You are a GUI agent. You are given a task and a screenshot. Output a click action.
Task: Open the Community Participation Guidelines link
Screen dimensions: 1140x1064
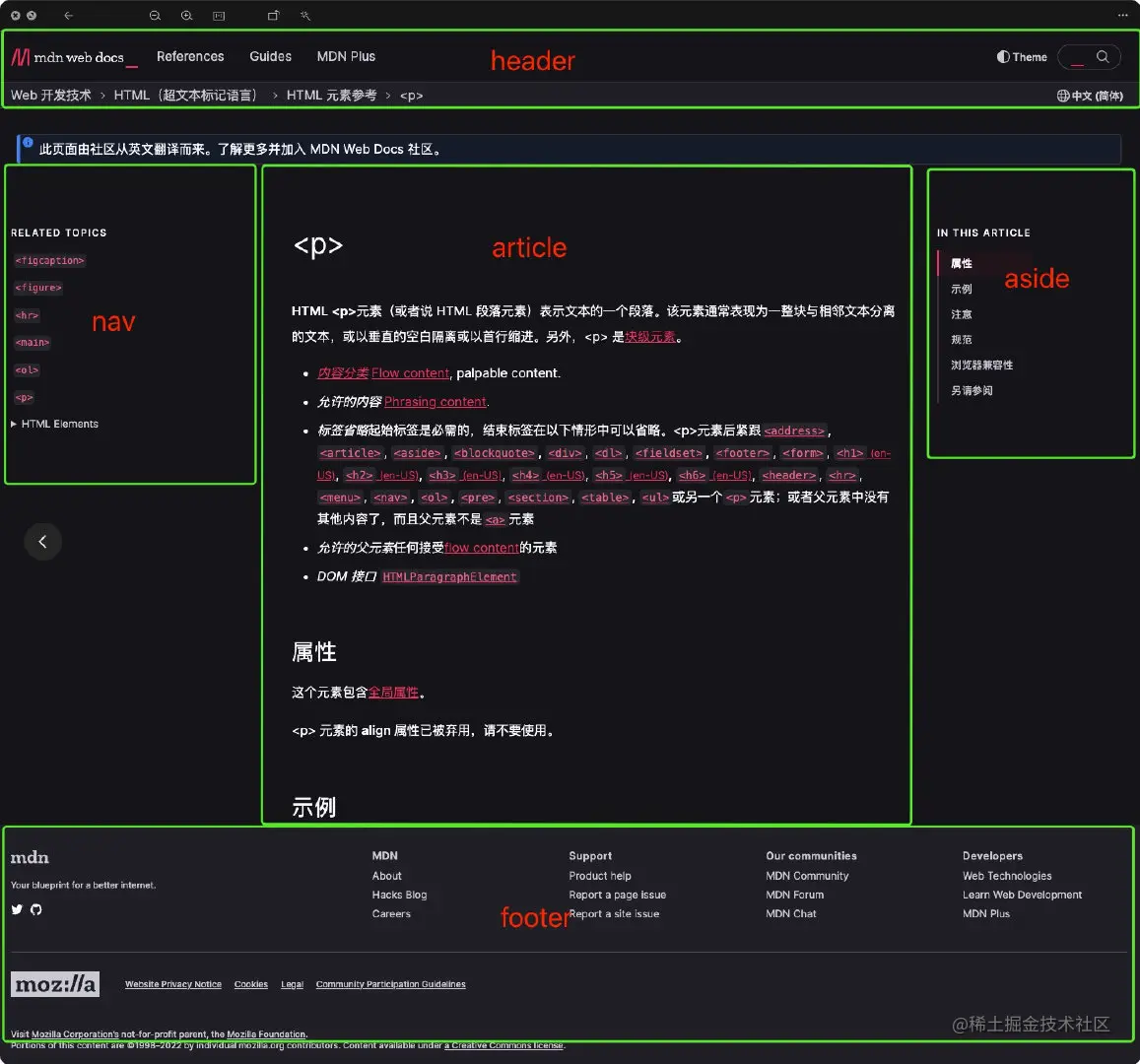[x=390, y=984]
